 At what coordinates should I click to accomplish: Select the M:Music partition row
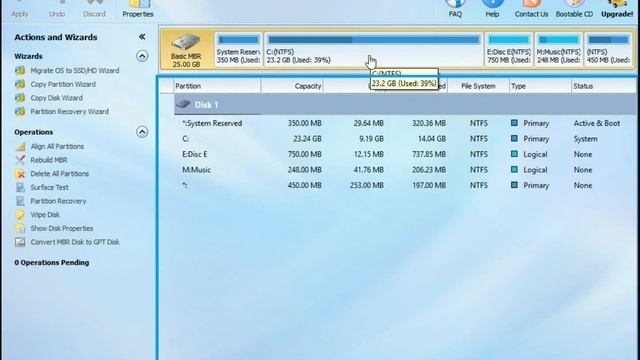coord(405,170)
